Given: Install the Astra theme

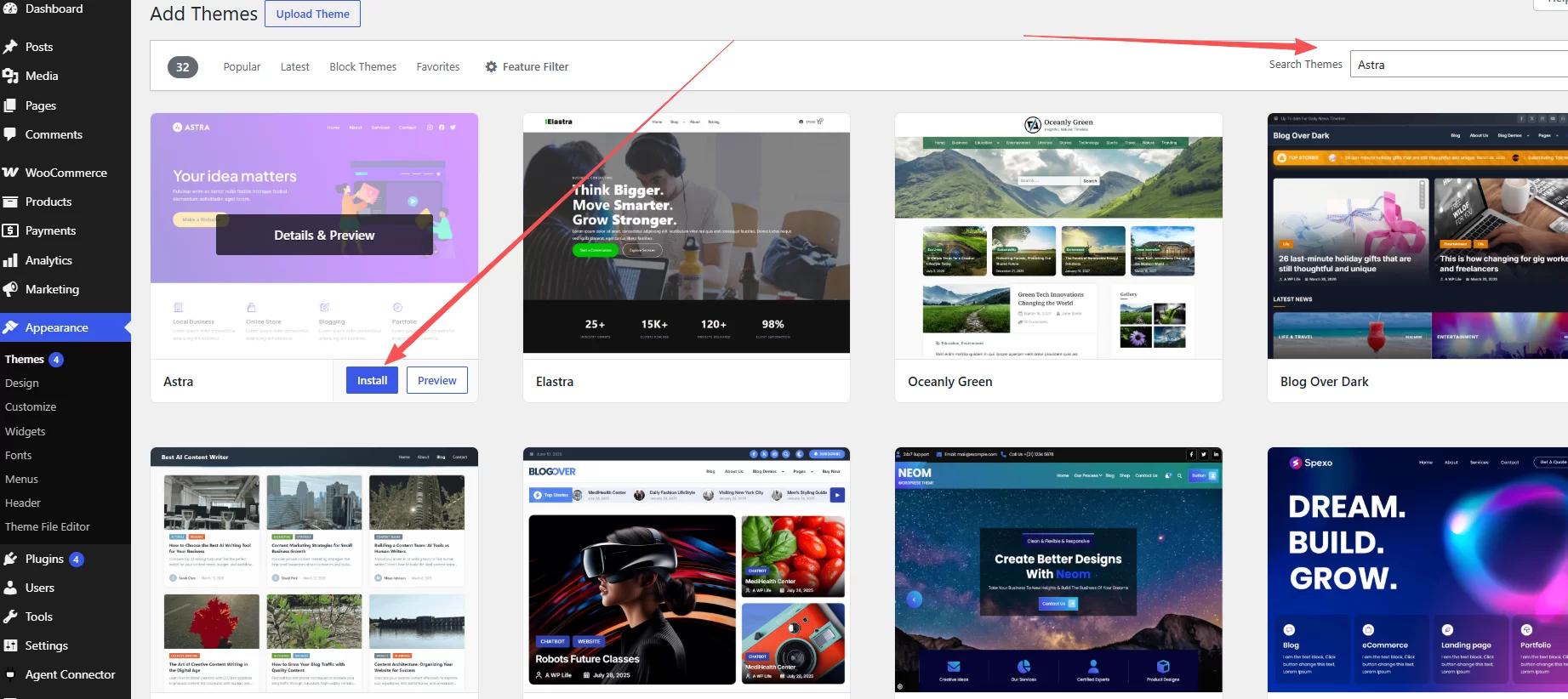Looking at the screenshot, I should 372,380.
